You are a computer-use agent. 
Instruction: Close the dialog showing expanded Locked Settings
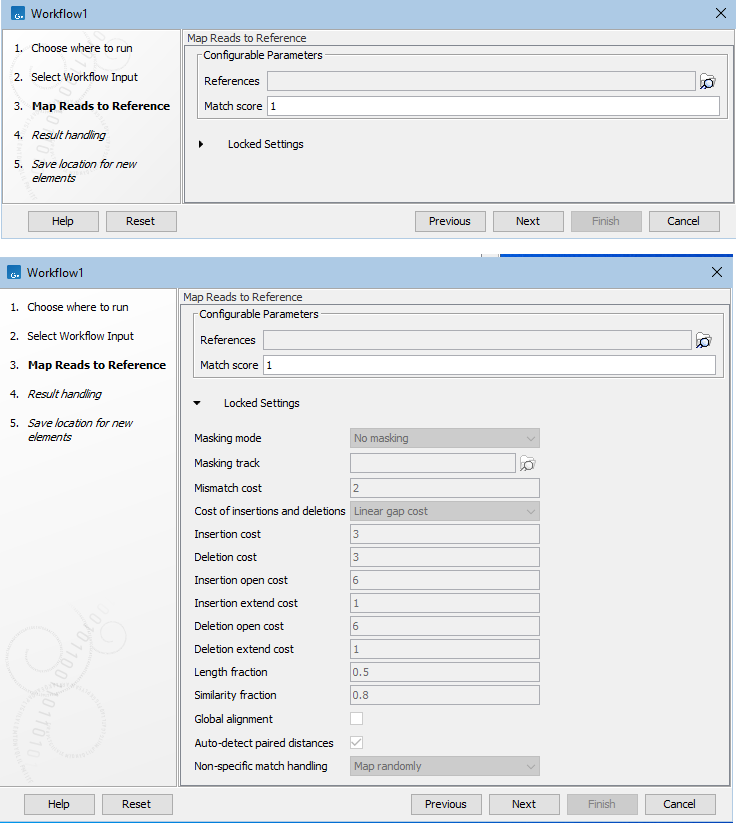[716, 272]
